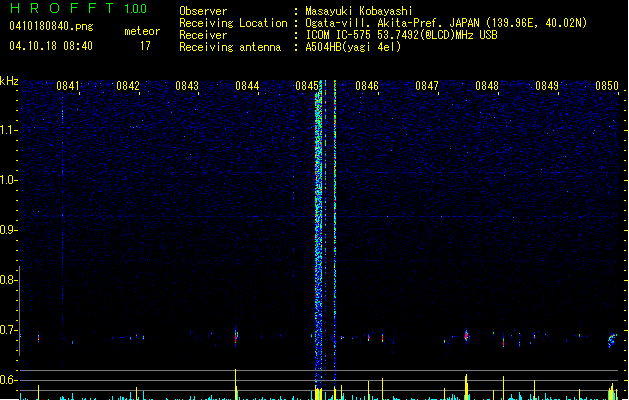Click the 0.7 kHz axis label
The image size is (629, 400).
point(8,330)
